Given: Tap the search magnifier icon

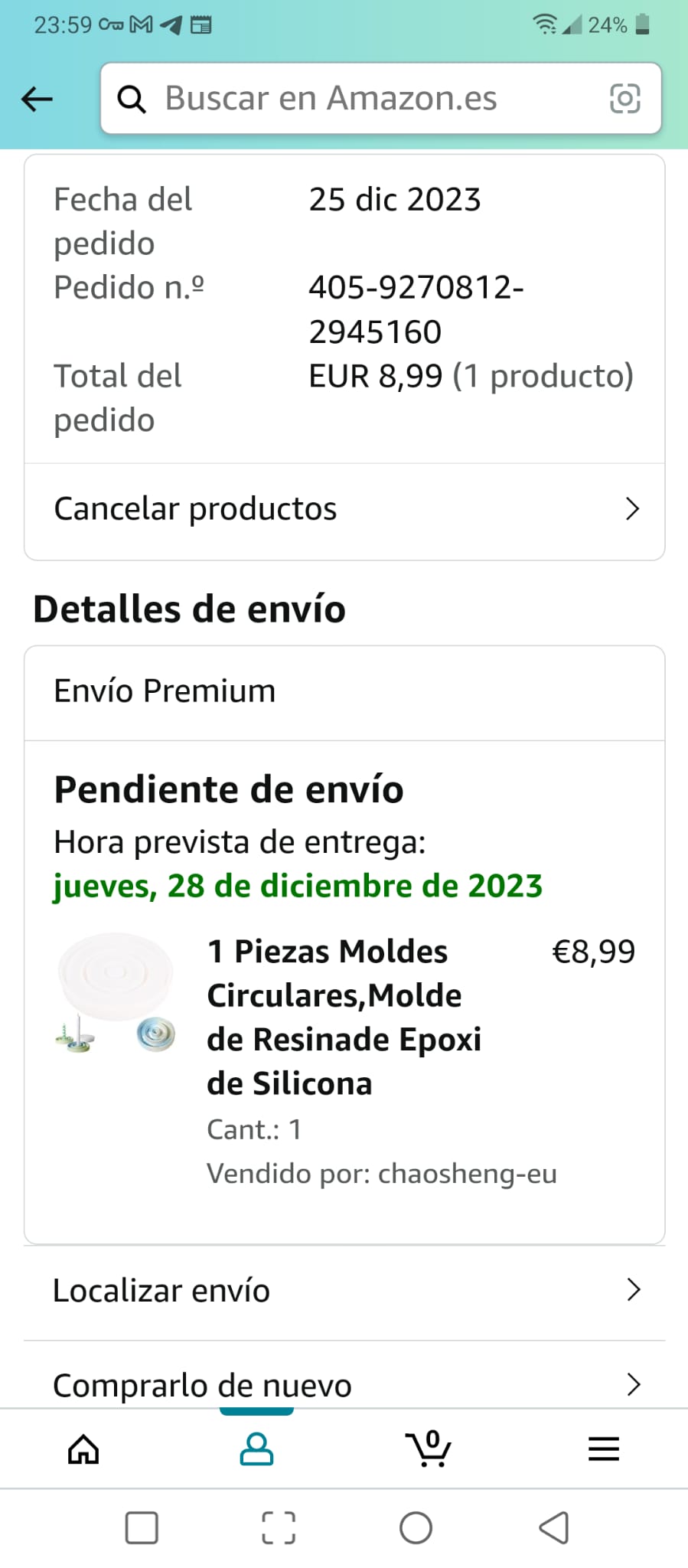Looking at the screenshot, I should [132, 100].
